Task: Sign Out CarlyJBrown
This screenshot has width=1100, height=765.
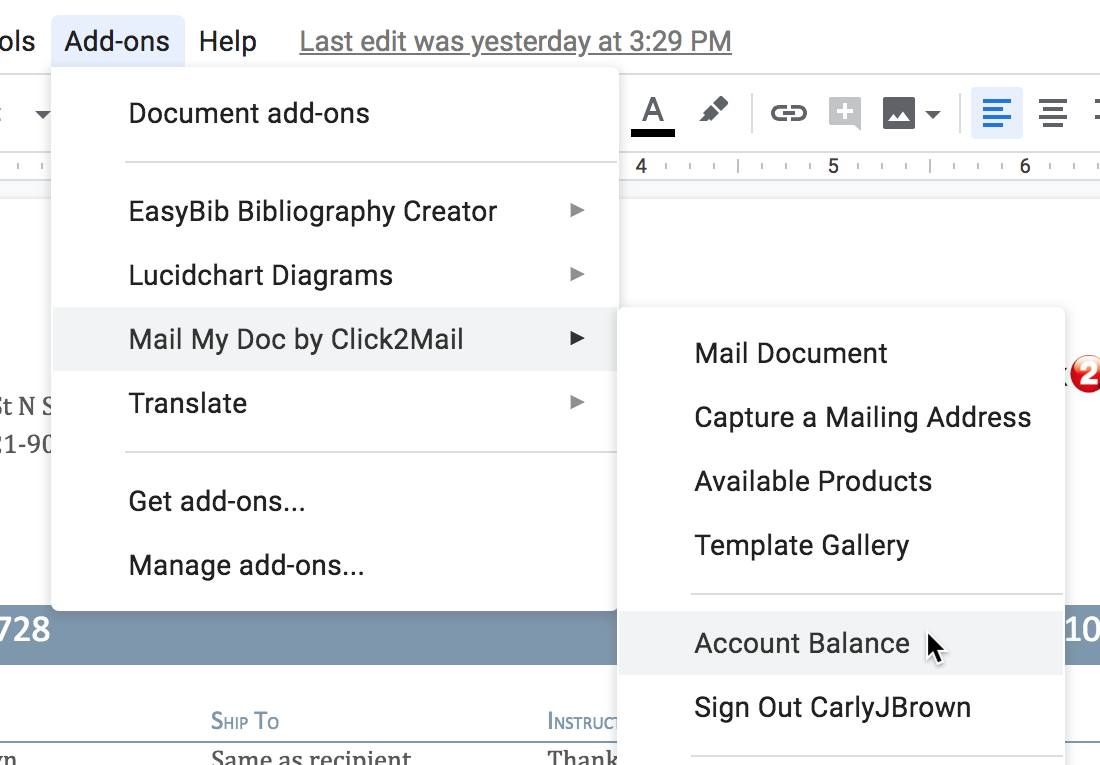Action: coord(840,707)
